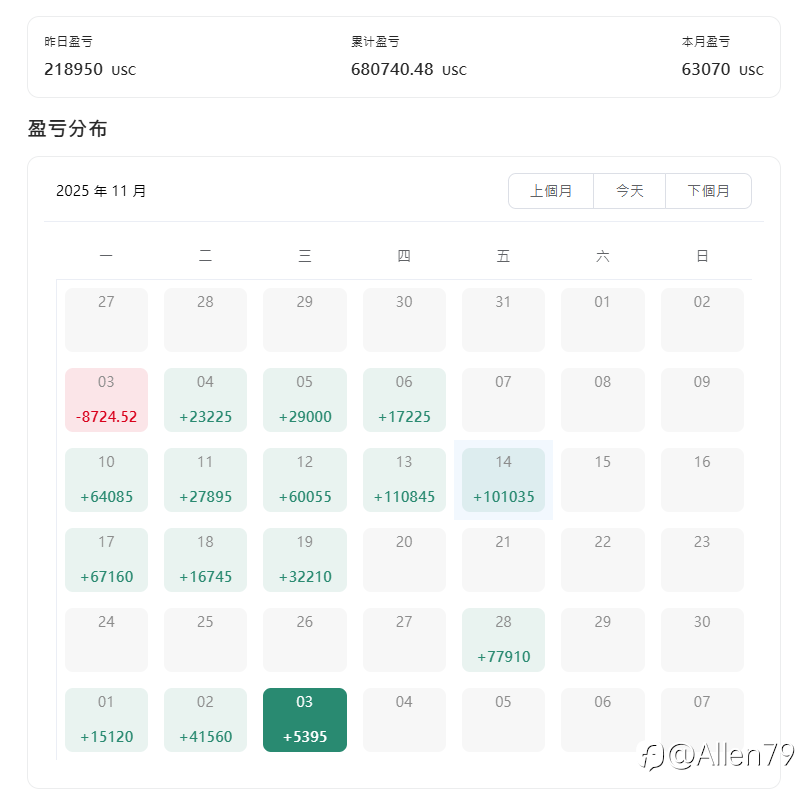Open day 10 showing +64085
803x801 pixels.
click(106, 480)
